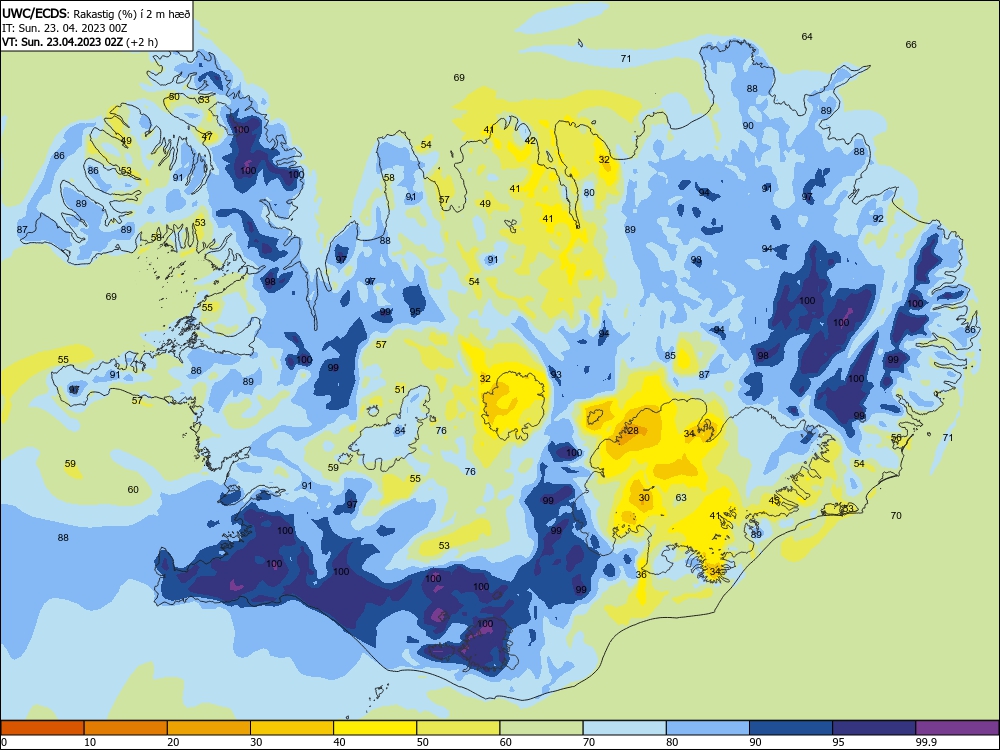
Task: Click the '10' legend scale label
Action: point(90,742)
